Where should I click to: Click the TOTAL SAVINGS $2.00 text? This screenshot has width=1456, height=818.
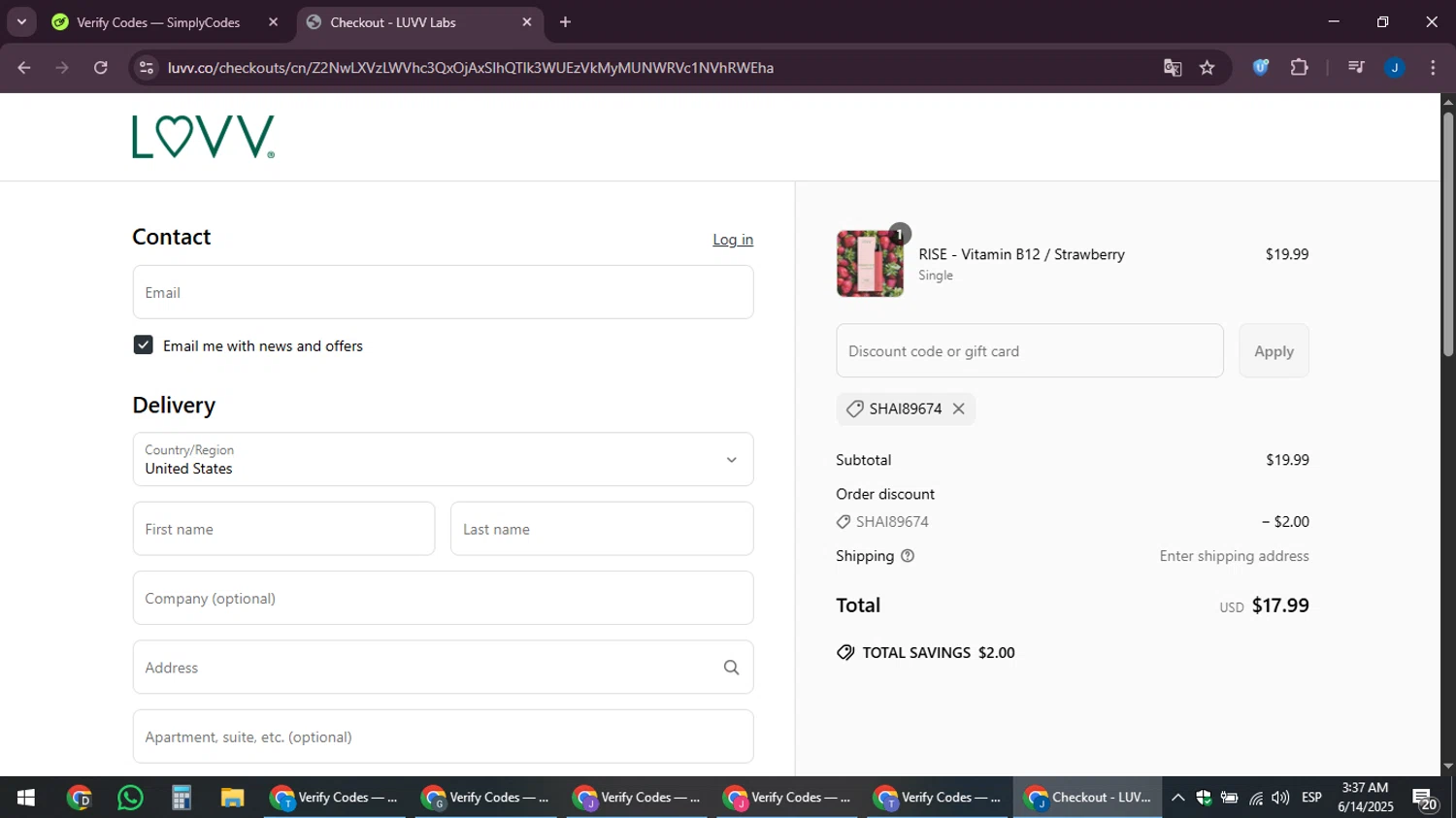[x=939, y=653]
